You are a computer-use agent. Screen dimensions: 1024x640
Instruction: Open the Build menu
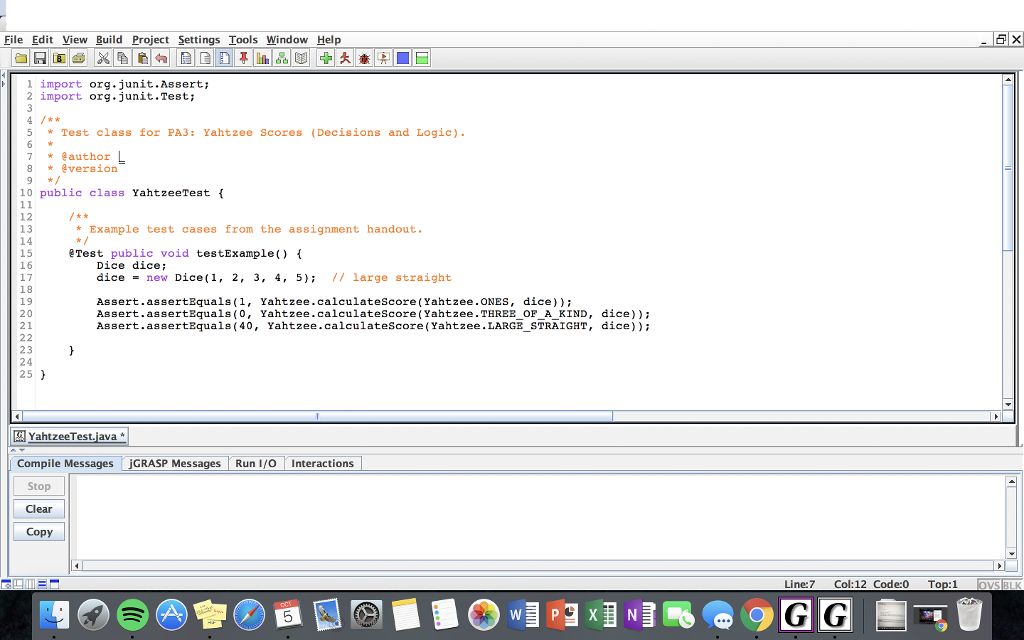coord(108,39)
